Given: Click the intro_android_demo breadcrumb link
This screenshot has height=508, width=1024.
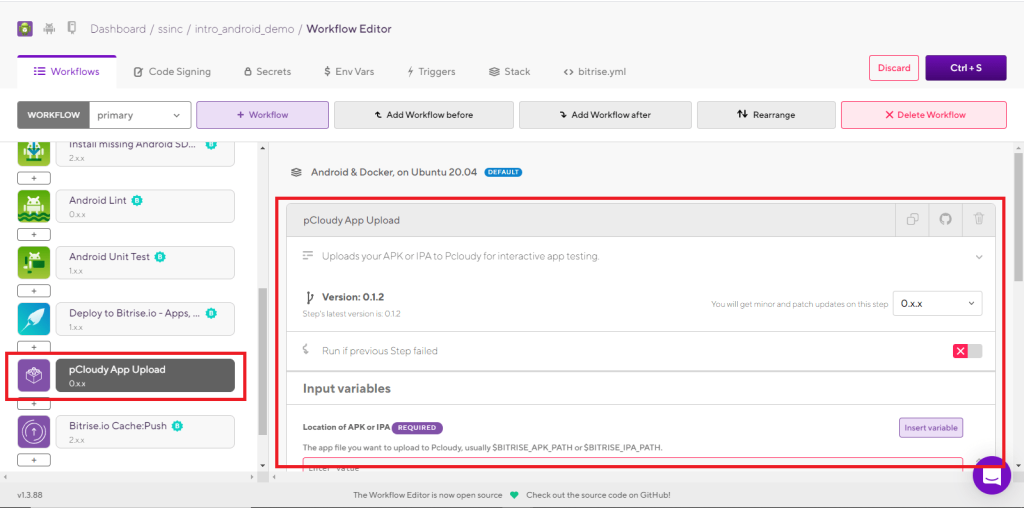Looking at the screenshot, I should tap(244, 29).
